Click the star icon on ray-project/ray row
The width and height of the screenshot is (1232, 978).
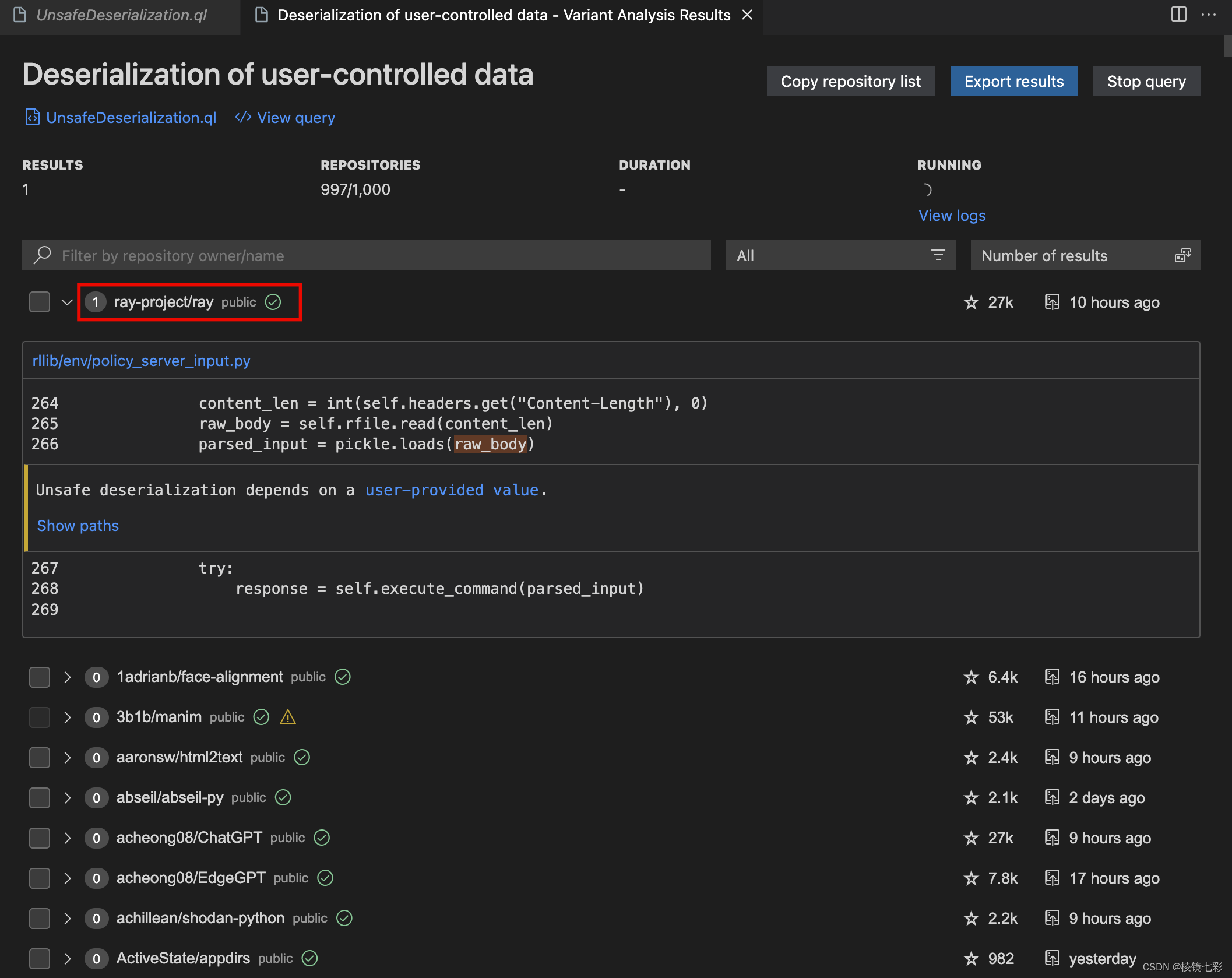[x=971, y=302]
